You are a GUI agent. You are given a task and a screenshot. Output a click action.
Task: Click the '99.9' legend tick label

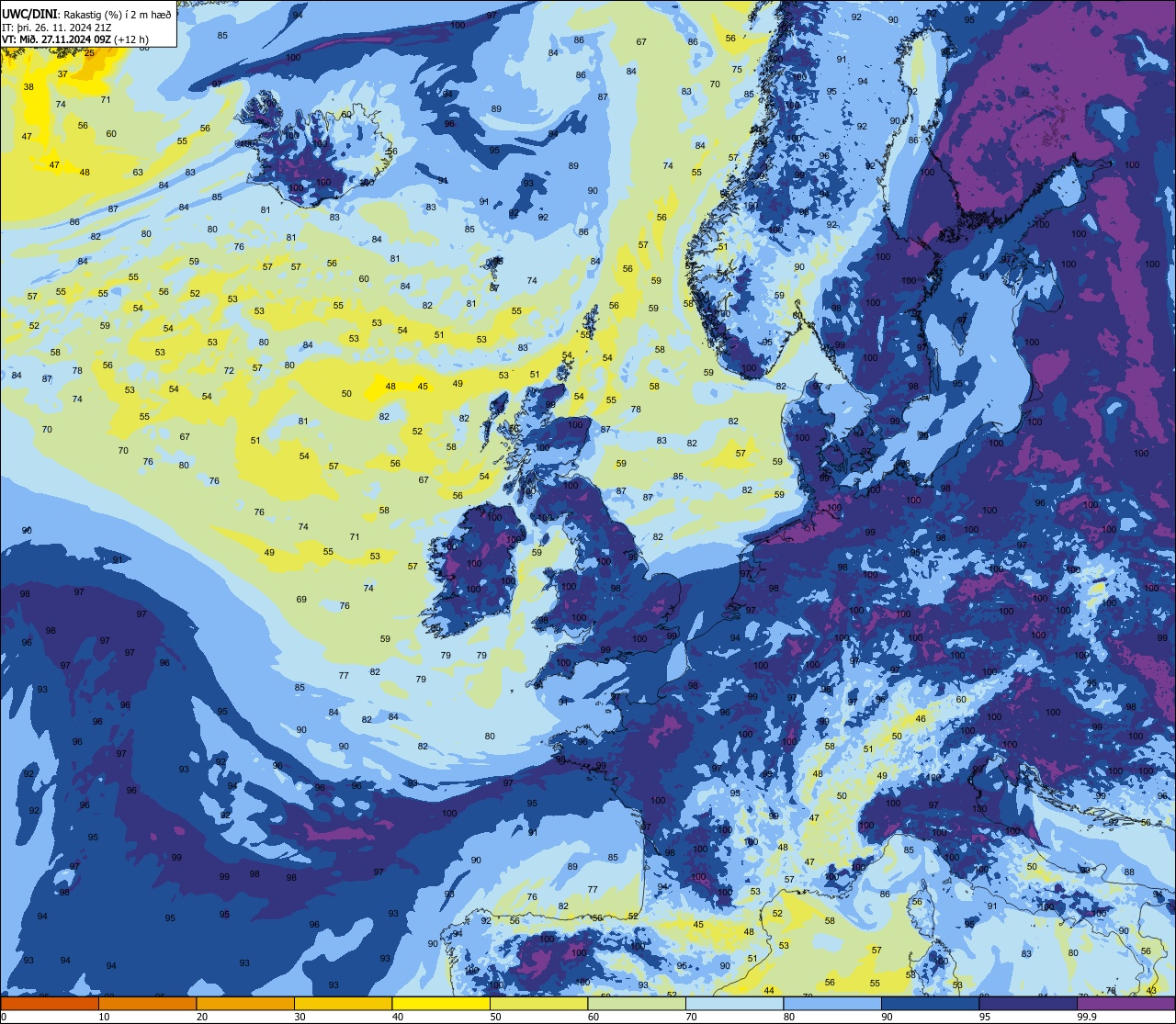point(1087,1017)
